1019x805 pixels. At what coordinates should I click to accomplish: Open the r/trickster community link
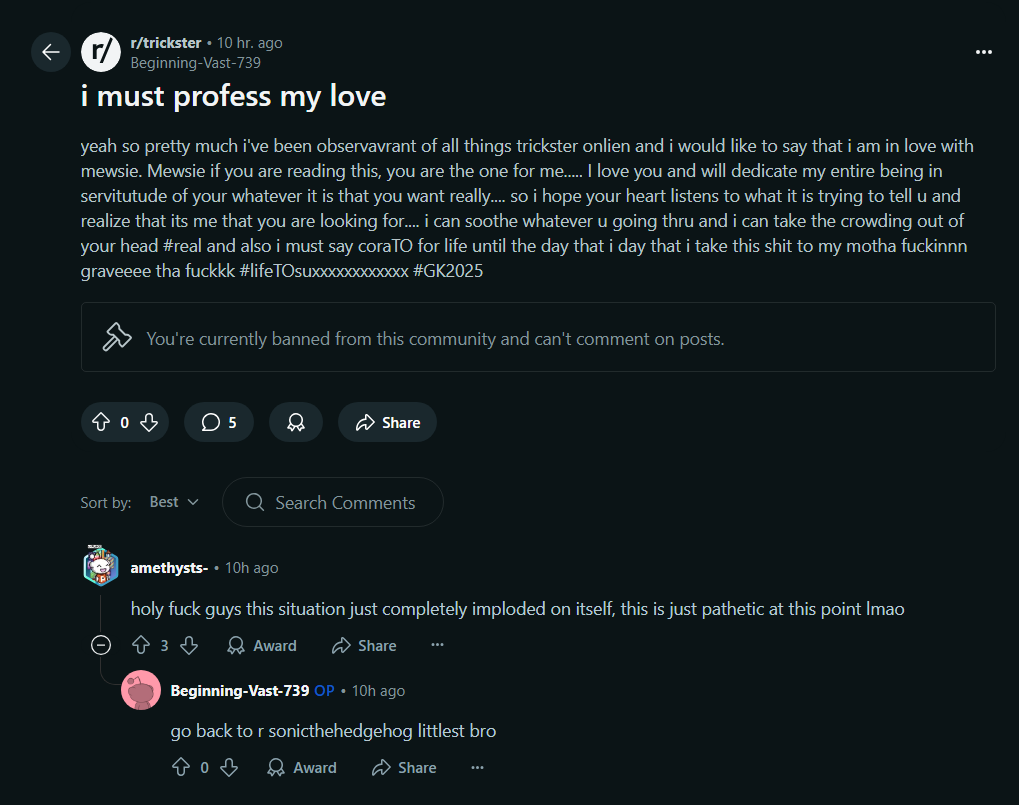(x=165, y=43)
